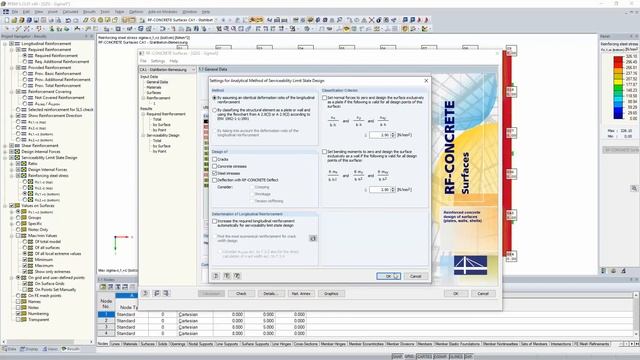This screenshot has width=640, height=360.
Task: Collapse Serviceability Design node in module tree
Action: [x=143, y=135]
